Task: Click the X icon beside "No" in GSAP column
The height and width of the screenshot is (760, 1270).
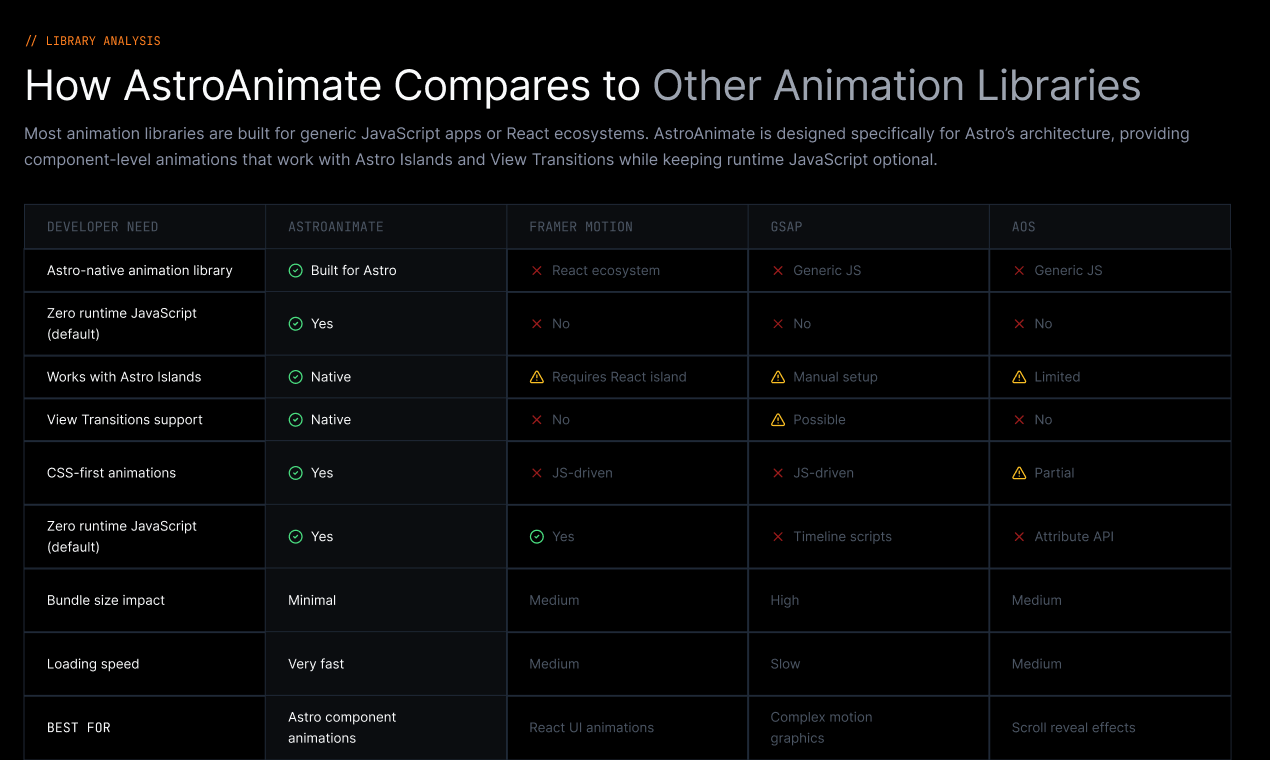Action: point(778,324)
